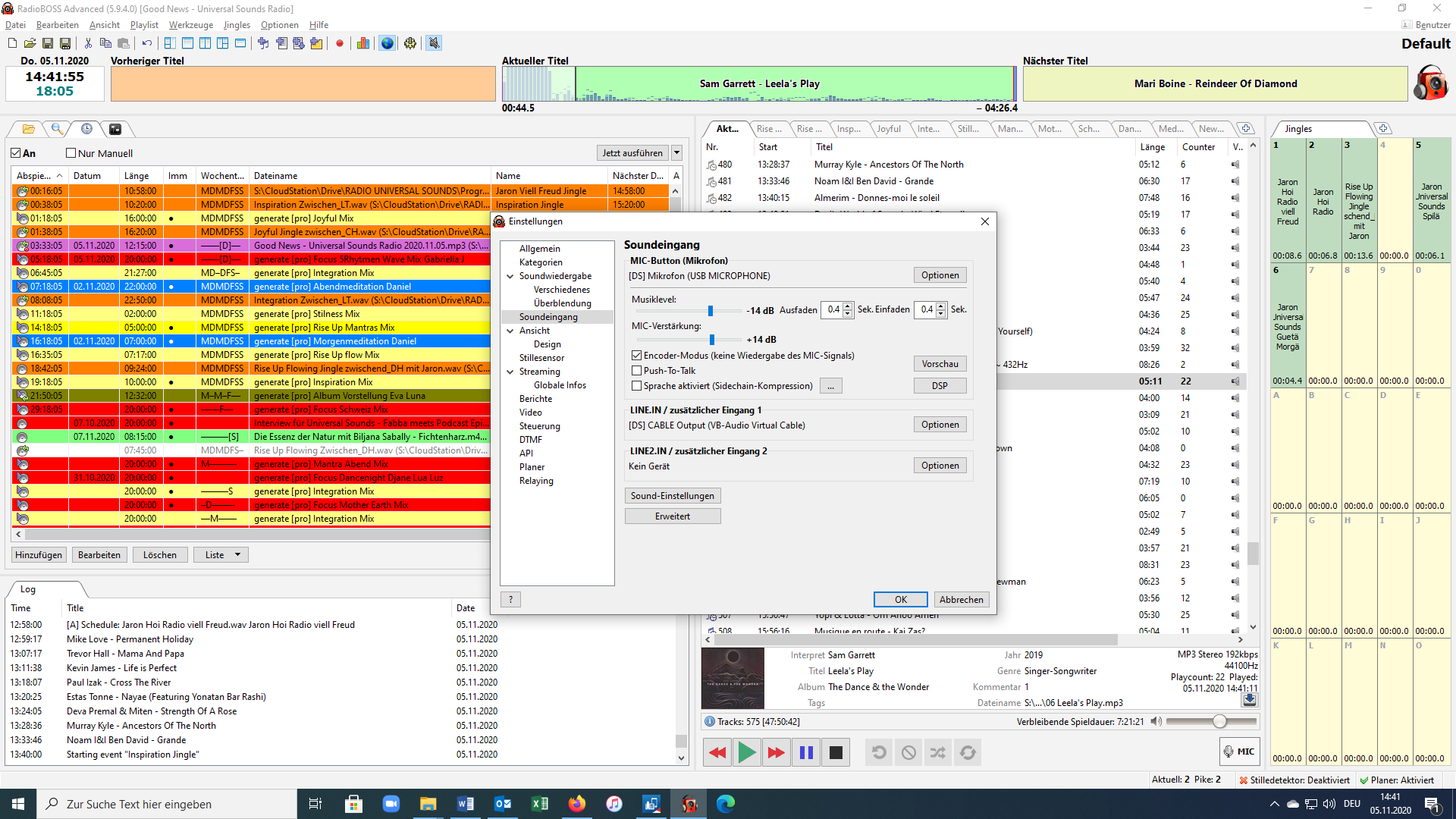Collapse the Ansicht tree node

pos(510,331)
